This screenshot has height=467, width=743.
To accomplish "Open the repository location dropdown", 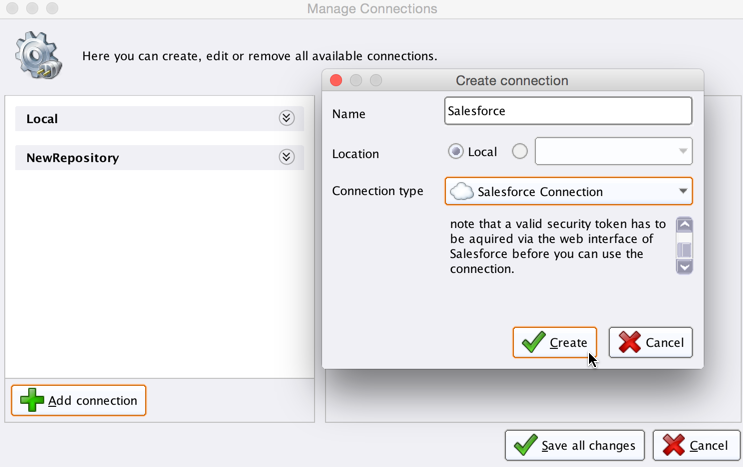I will (x=683, y=152).
